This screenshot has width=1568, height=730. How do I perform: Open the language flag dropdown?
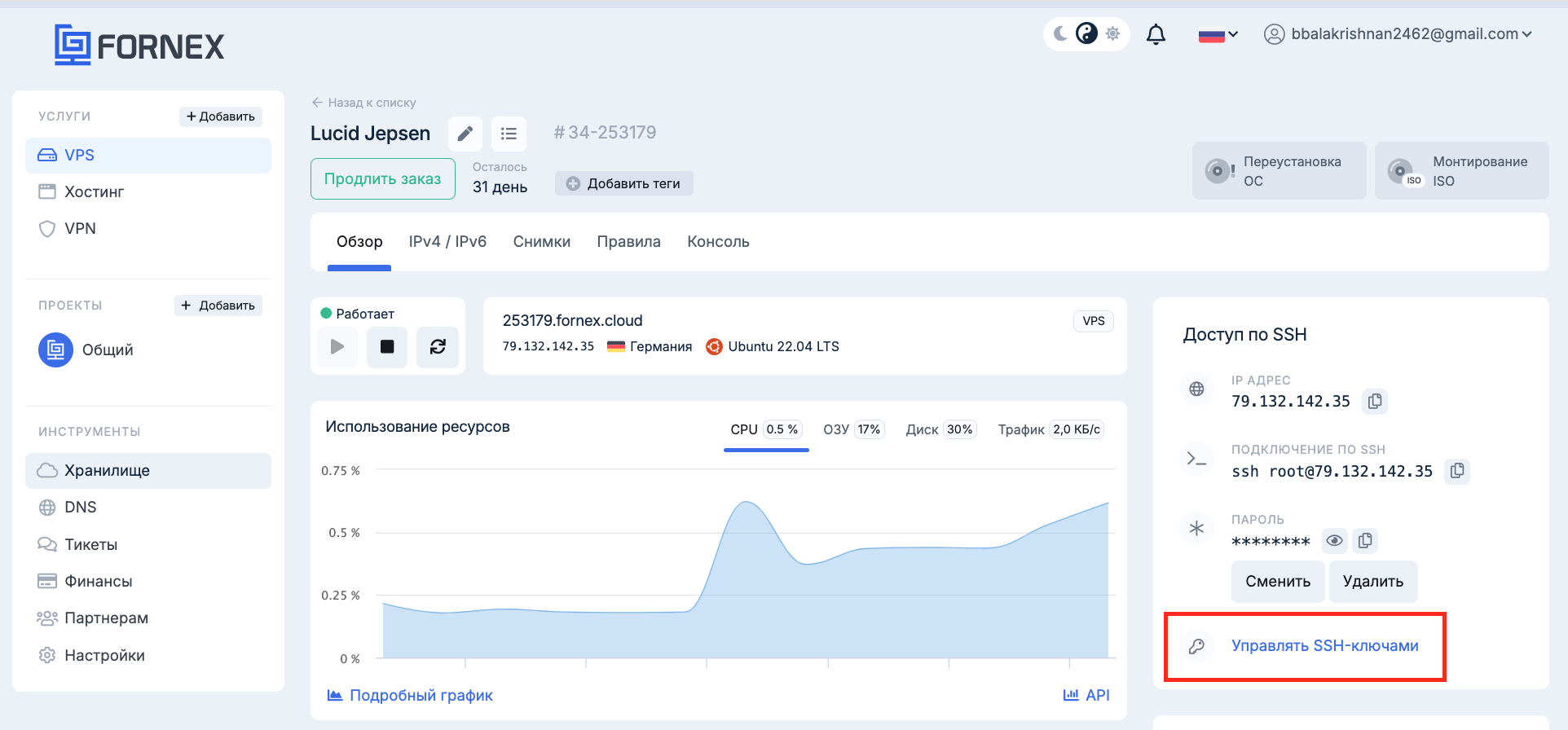tap(1218, 35)
